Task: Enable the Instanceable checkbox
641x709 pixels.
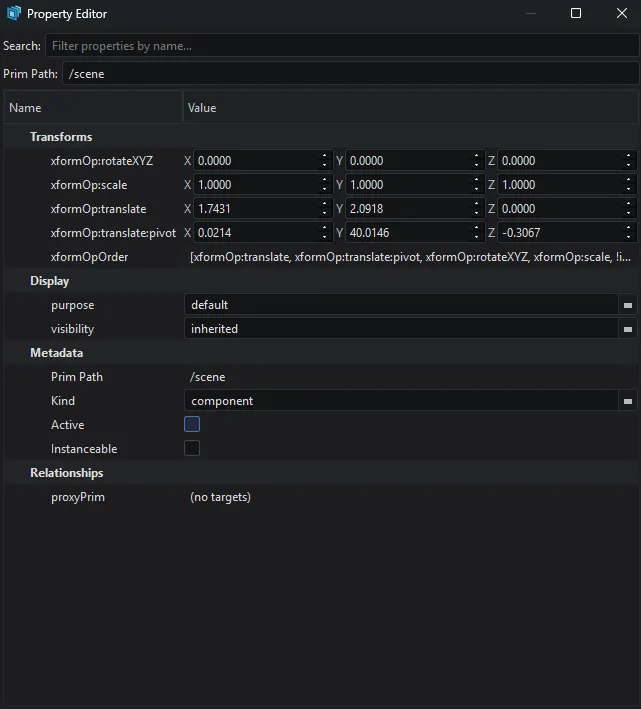Action: (x=192, y=448)
